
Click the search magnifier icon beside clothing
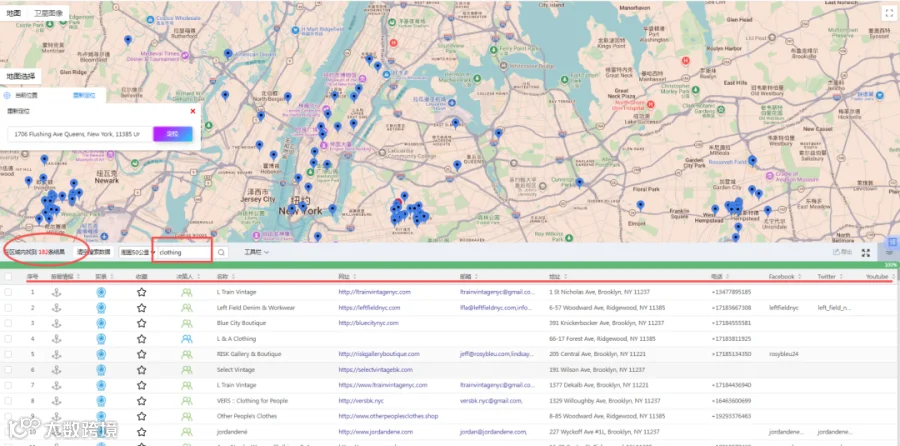point(221,253)
